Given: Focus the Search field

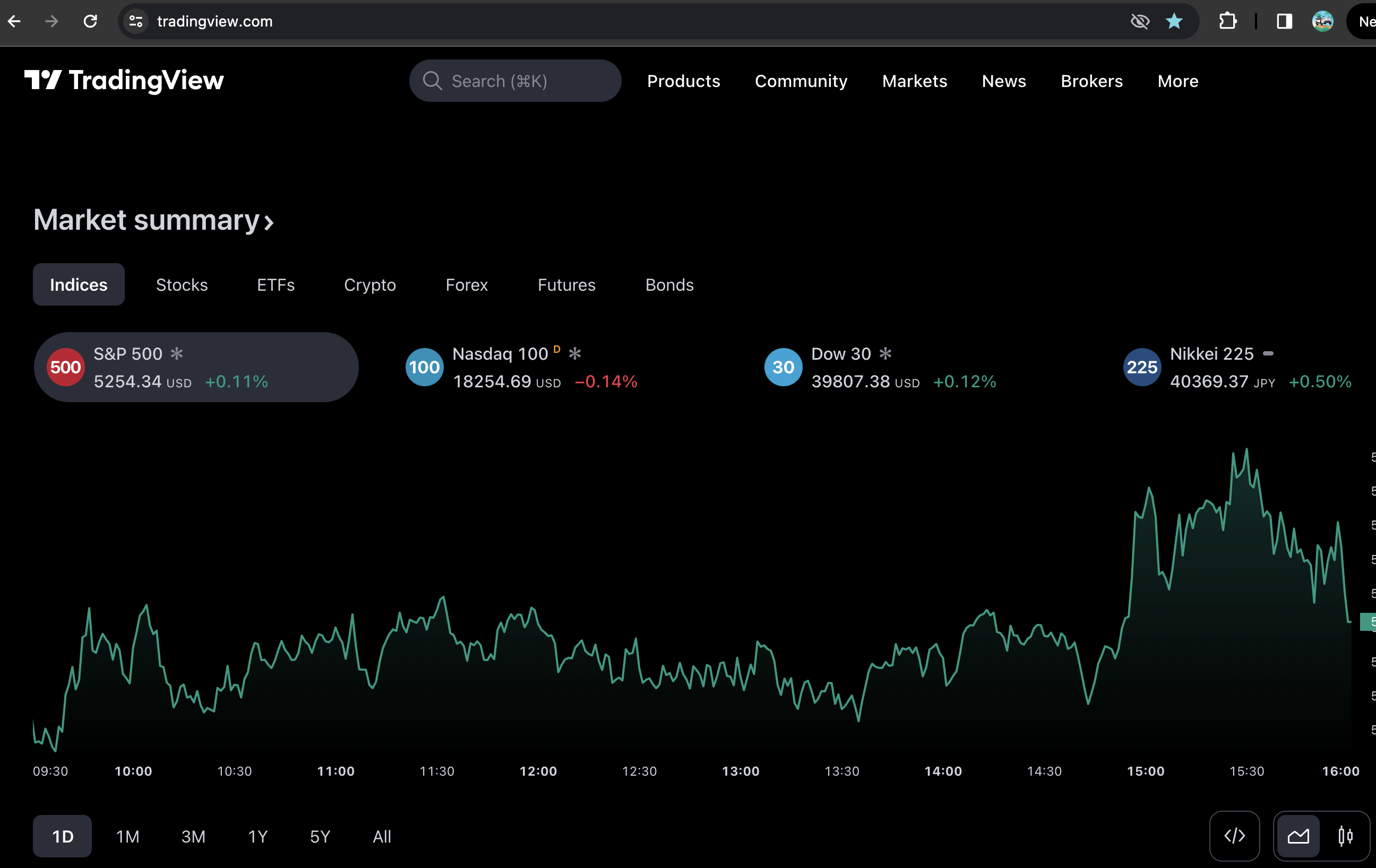Looking at the screenshot, I should pyautogui.click(x=515, y=81).
